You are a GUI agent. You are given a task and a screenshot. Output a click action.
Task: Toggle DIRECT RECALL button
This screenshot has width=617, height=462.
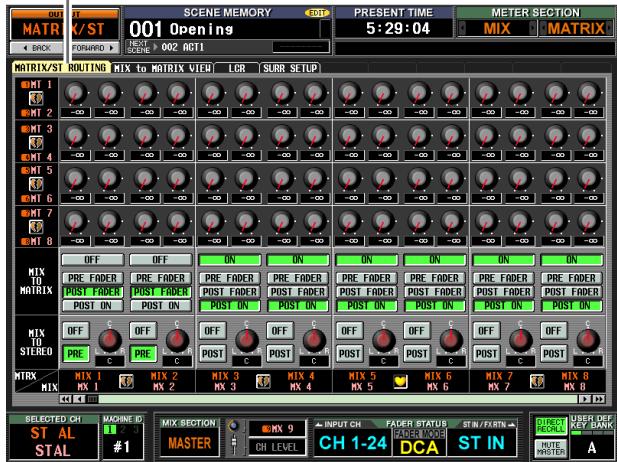click(x=550, y=426)
